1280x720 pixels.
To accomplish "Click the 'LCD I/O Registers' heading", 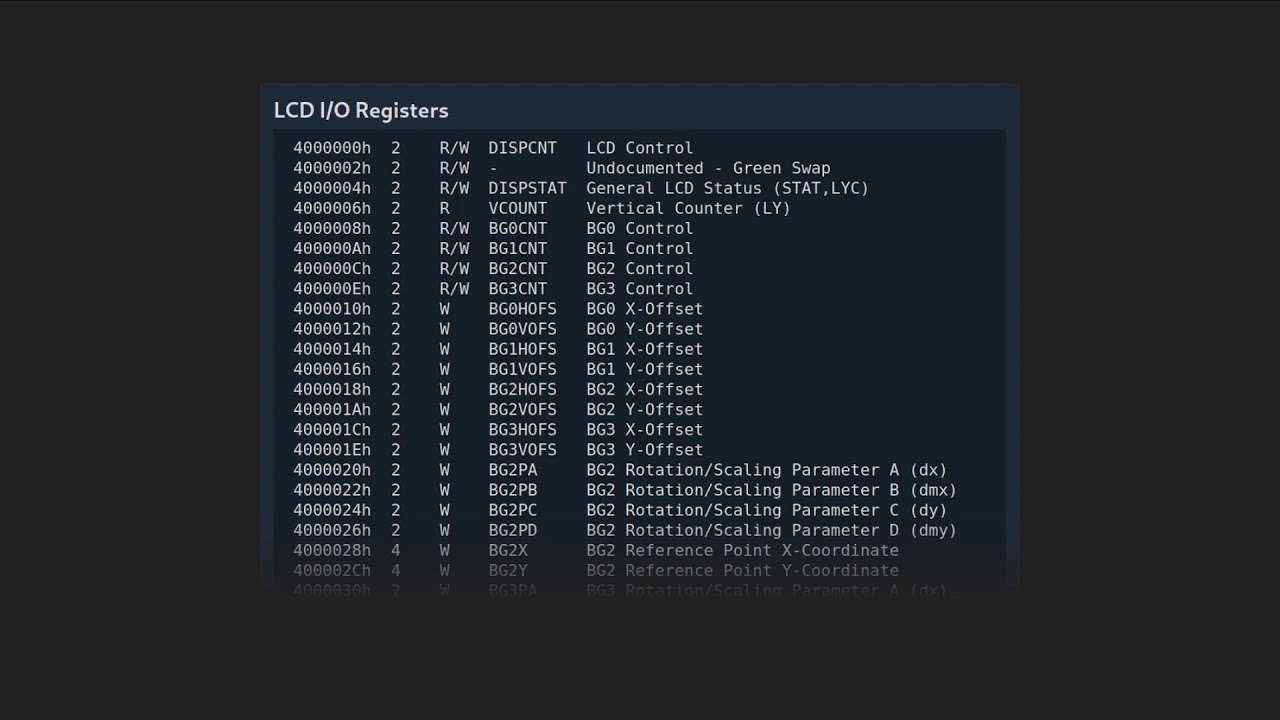I will tap(361, 110).
